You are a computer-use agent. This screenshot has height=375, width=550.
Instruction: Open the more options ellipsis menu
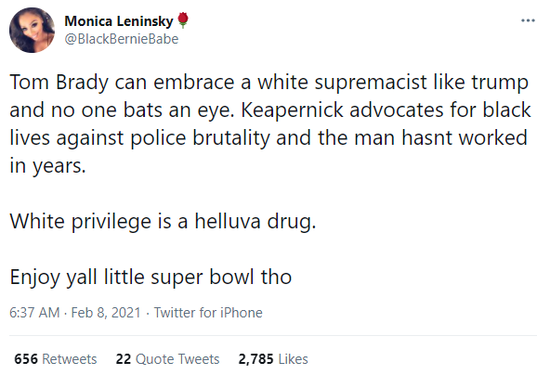point(528,21)
